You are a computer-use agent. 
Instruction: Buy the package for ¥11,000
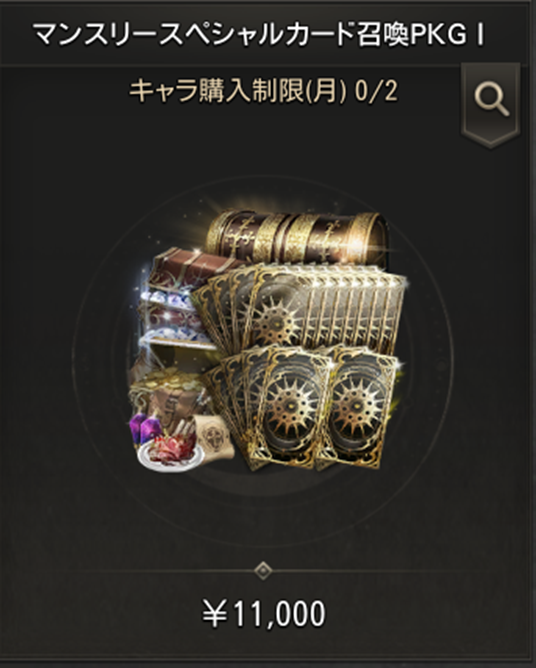click(264, 614)
